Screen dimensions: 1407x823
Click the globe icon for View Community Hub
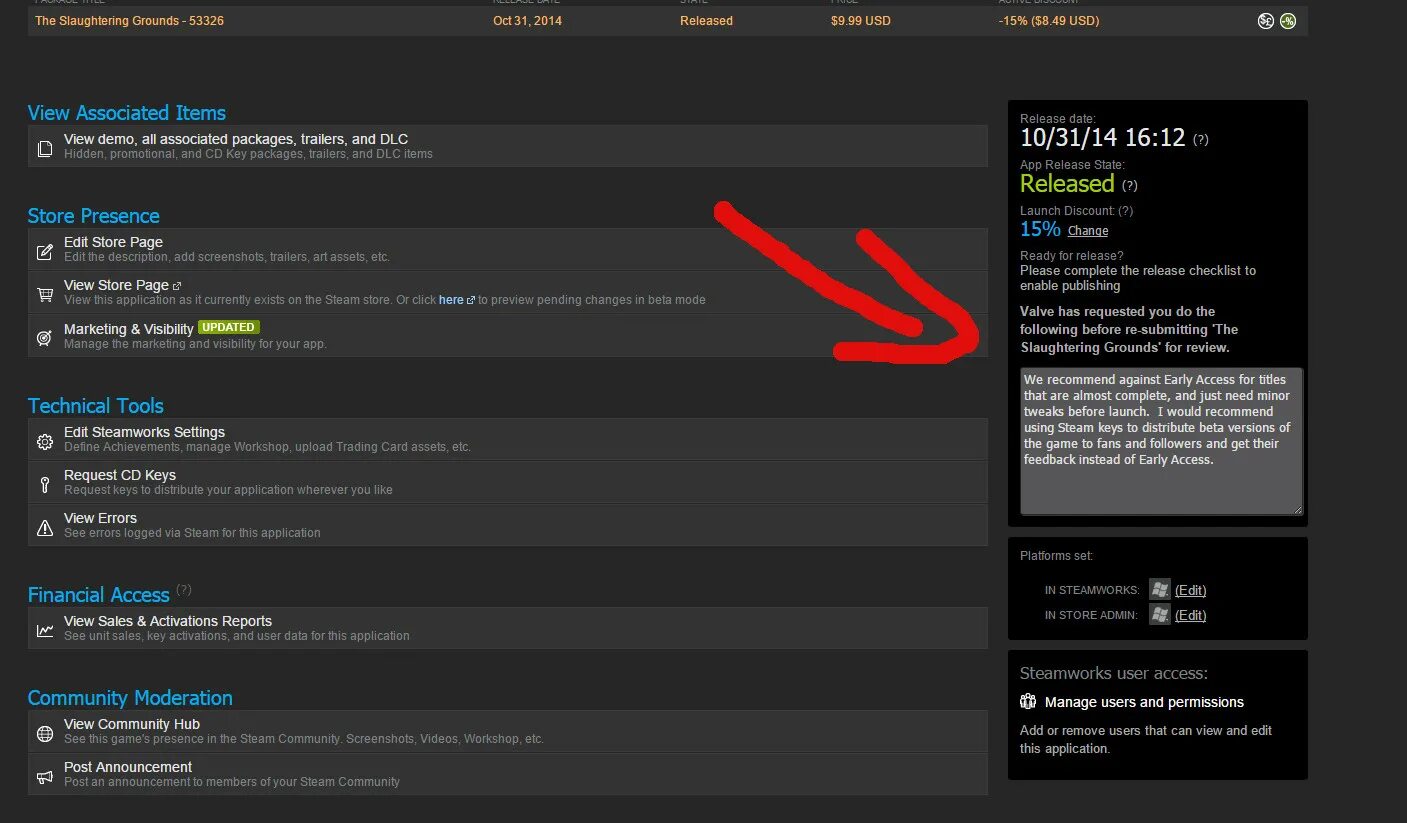coord(45,733)
